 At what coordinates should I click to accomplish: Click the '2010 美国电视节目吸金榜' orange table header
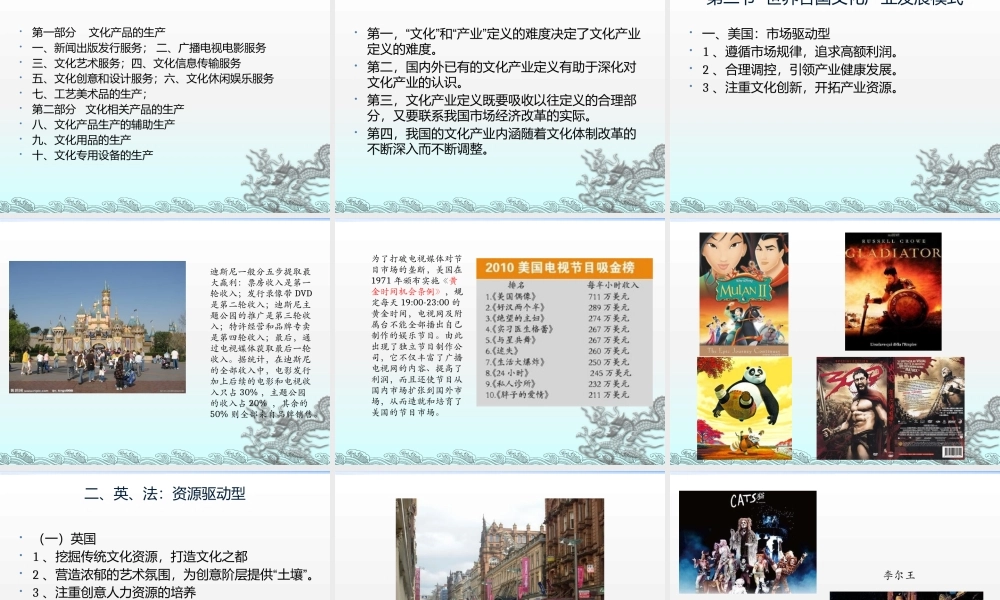click(x=564, y=267)
